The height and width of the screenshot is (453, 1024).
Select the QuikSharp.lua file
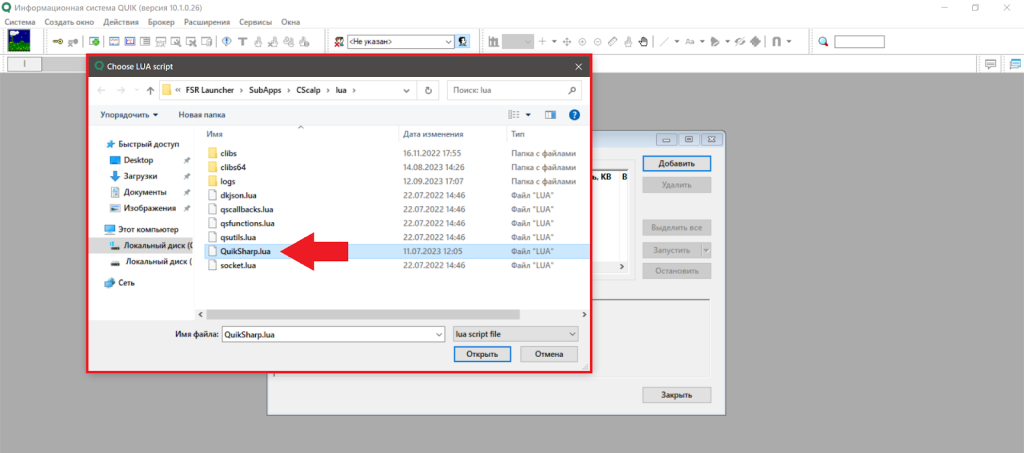246,251
